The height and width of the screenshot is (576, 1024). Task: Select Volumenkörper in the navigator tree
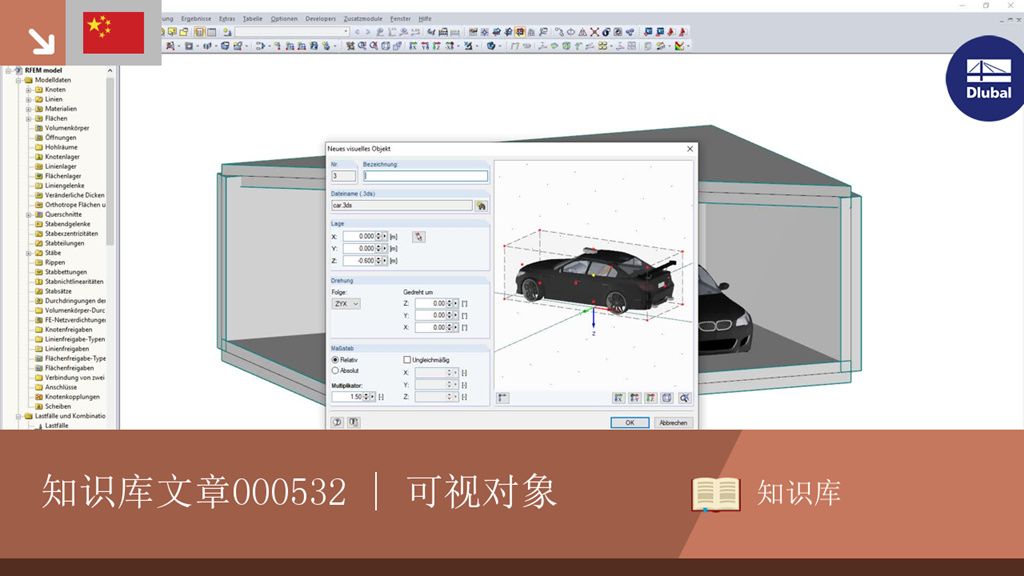(x=67, y=128)
